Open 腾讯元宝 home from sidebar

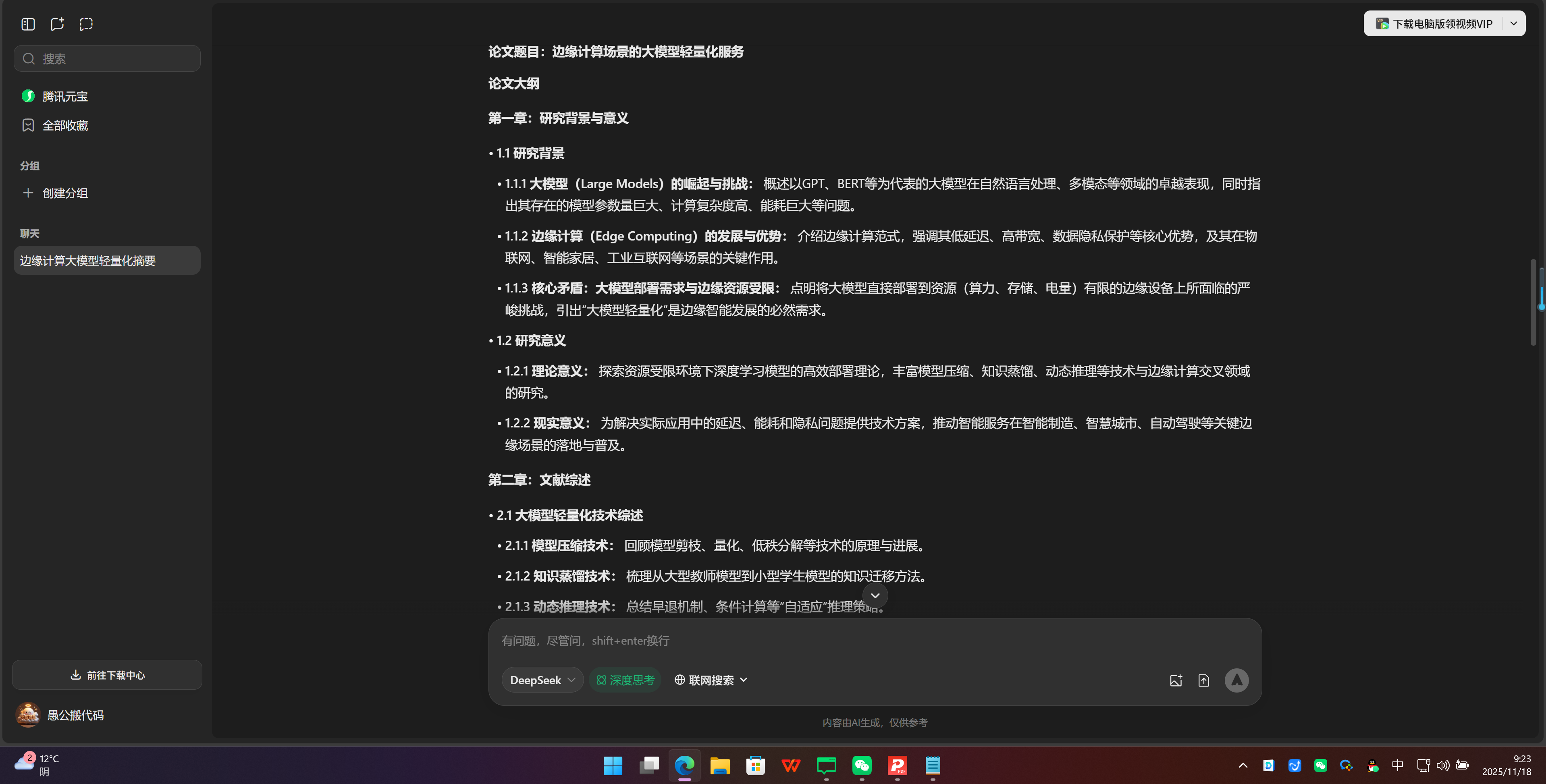tap(64, 96)
